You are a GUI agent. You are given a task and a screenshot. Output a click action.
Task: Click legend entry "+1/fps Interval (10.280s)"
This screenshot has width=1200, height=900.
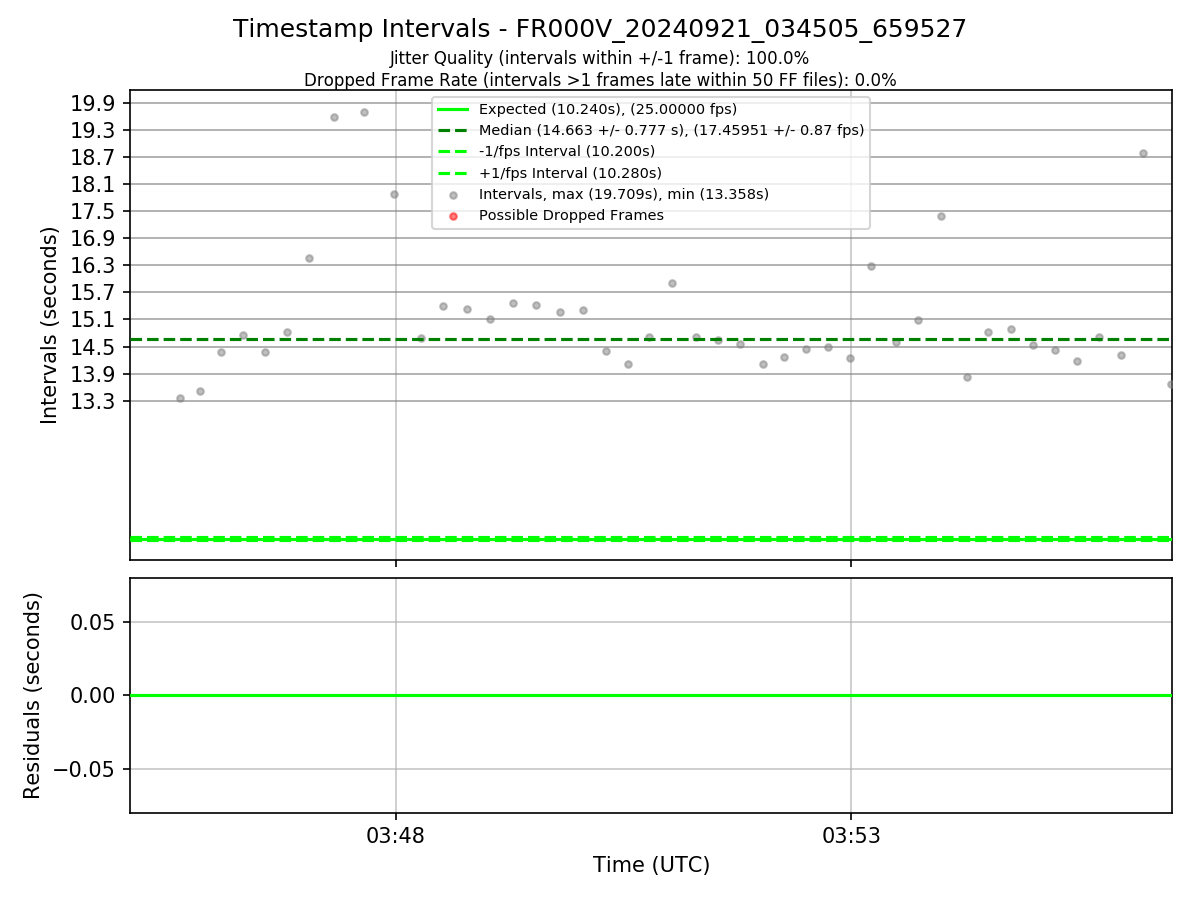(x=570, y=173)
